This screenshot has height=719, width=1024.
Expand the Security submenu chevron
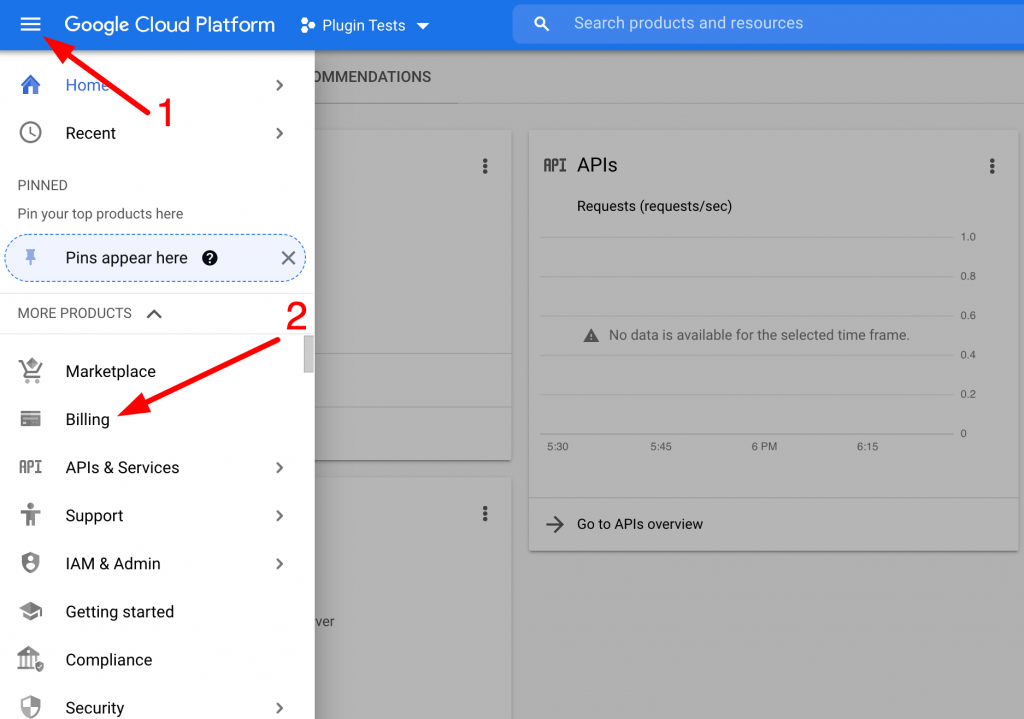click(280, 708)
